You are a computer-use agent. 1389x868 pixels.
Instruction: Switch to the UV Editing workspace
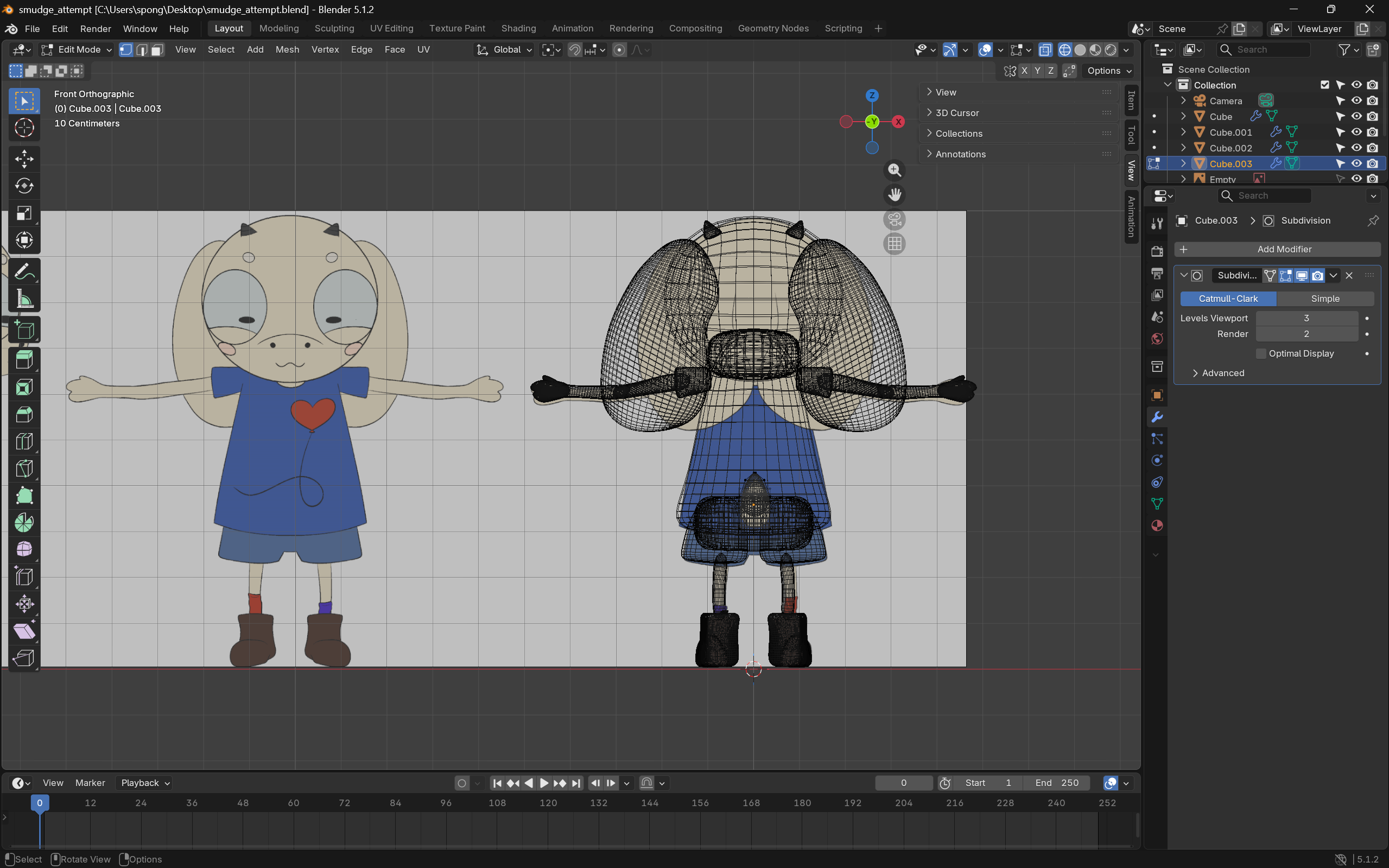pos(391,29)
